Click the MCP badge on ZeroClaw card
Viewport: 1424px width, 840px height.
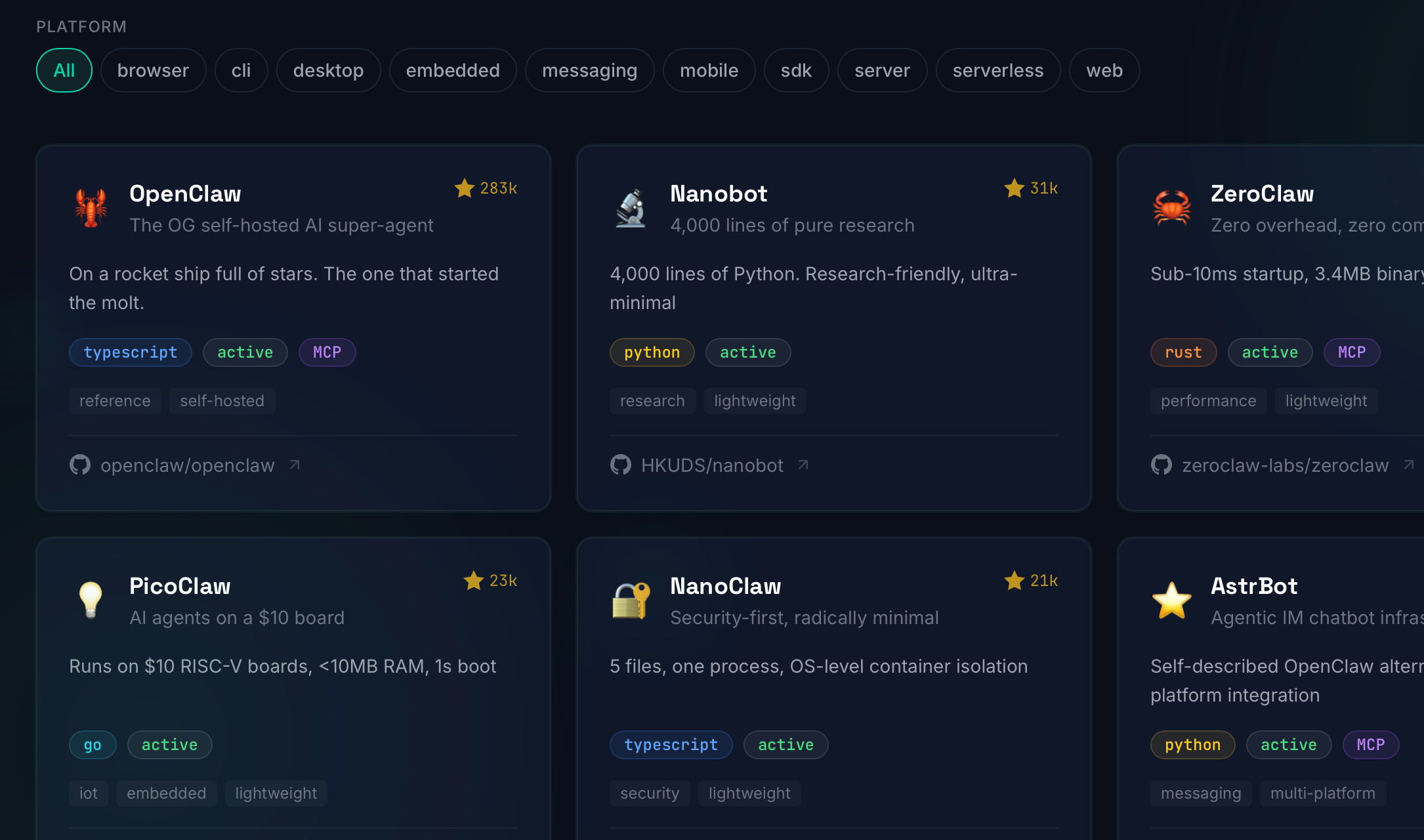click(x=1351, y=352)
